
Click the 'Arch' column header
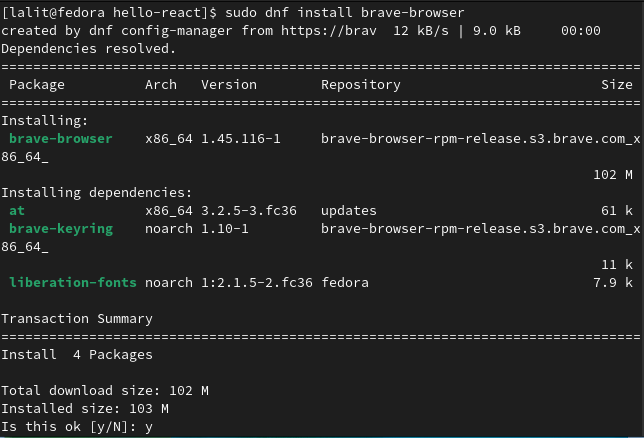click(x=161, y=85)
